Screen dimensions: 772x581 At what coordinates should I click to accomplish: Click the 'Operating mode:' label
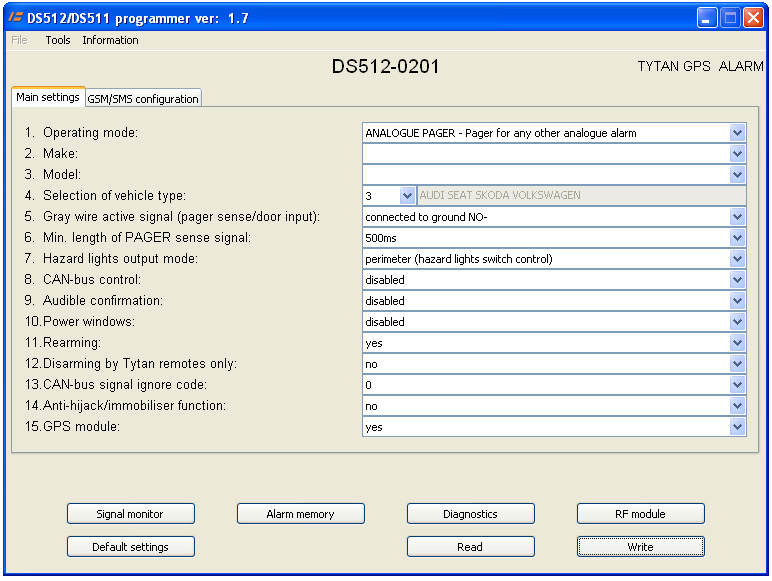(91, 133)
